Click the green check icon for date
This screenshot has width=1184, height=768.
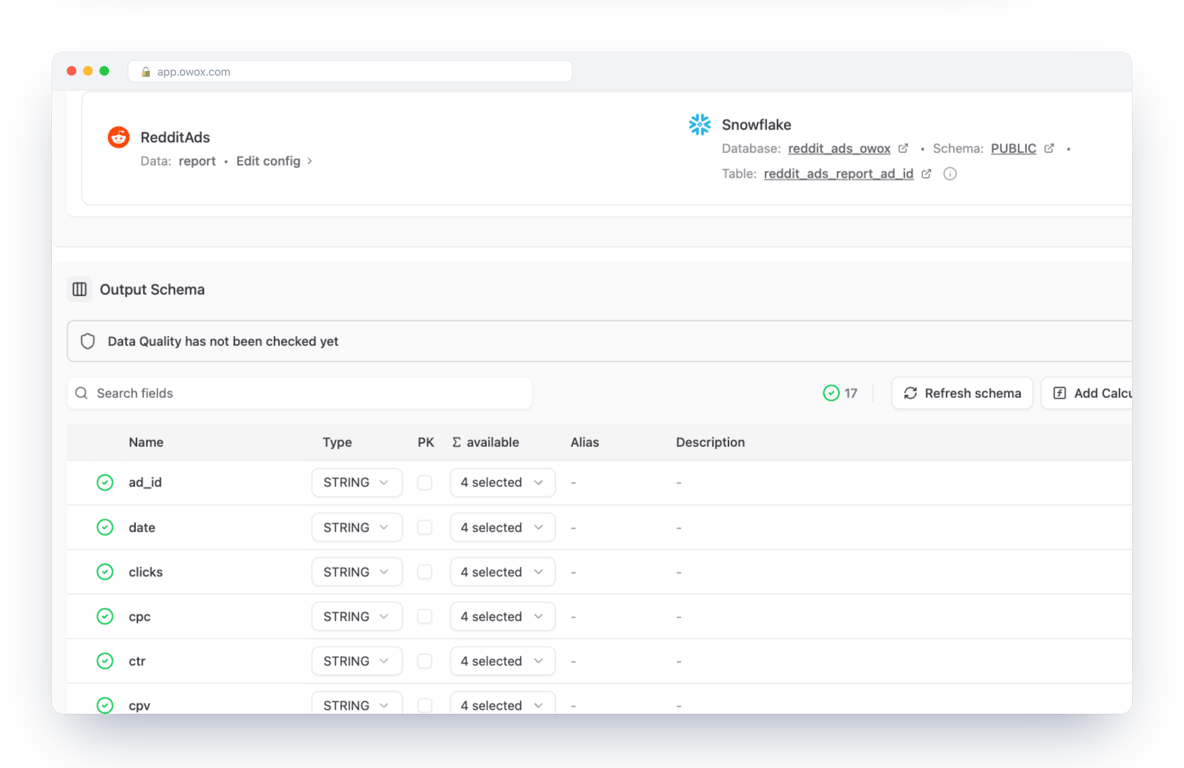[105, 527]
